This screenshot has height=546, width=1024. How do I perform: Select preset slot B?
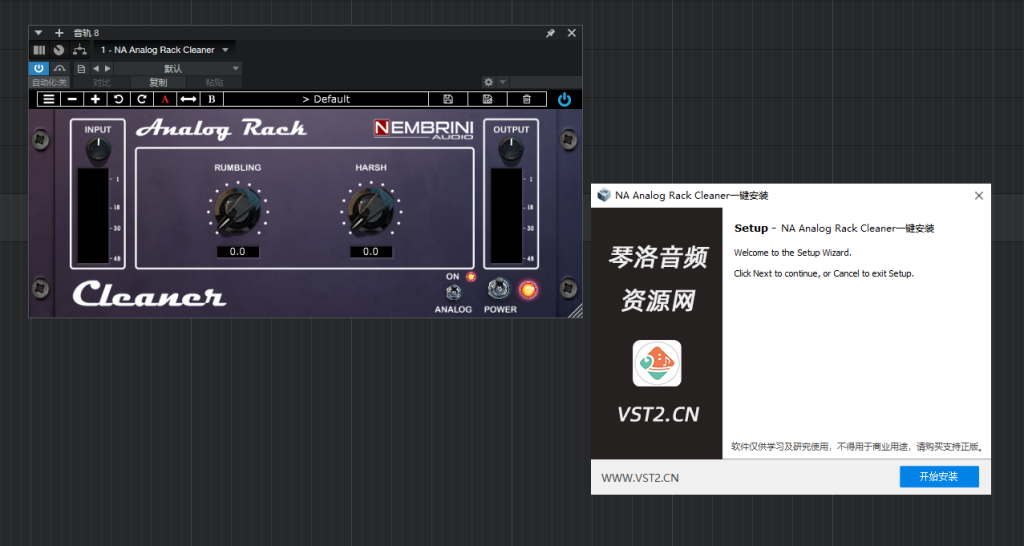212,99
